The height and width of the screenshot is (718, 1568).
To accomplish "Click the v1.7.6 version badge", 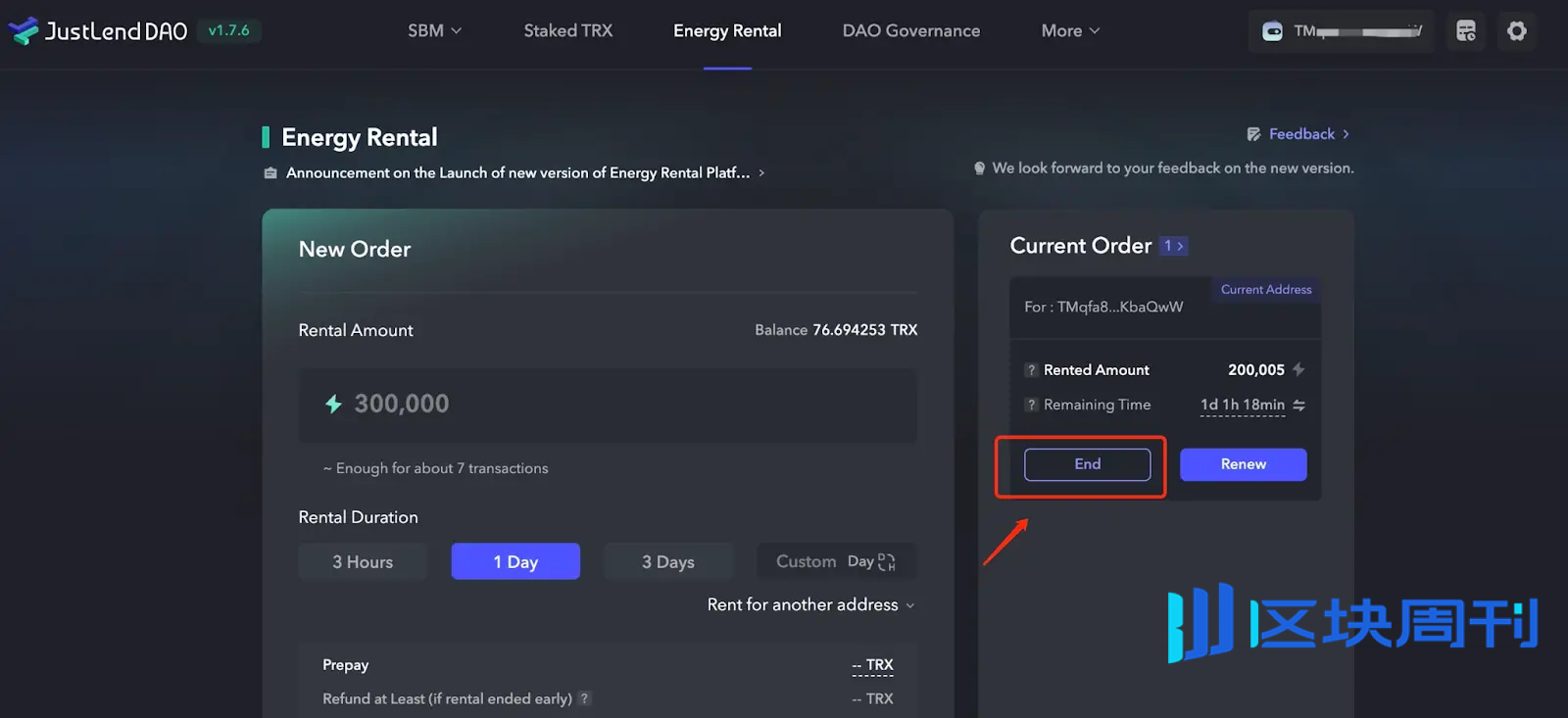I will (x=228, y=30).
